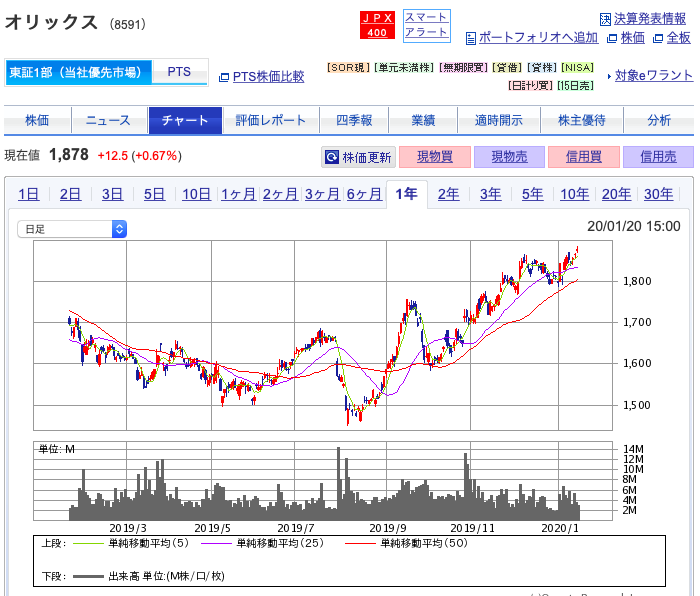700x596 pixels.
Task: Select the 東証1部 (当社優先市場) market tab
Action: (x=79, y=72)
